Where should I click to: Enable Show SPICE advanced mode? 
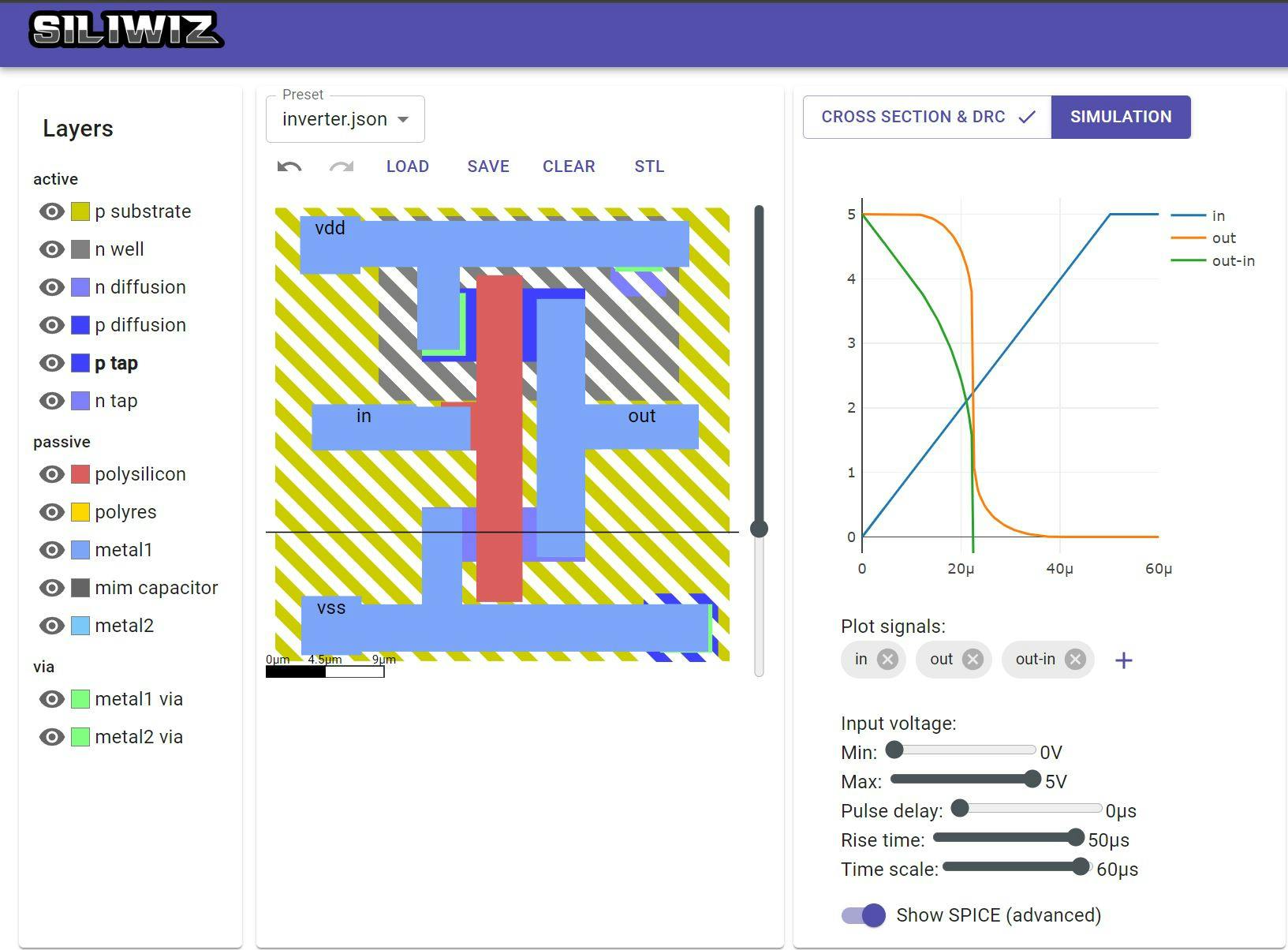point(864,914)
